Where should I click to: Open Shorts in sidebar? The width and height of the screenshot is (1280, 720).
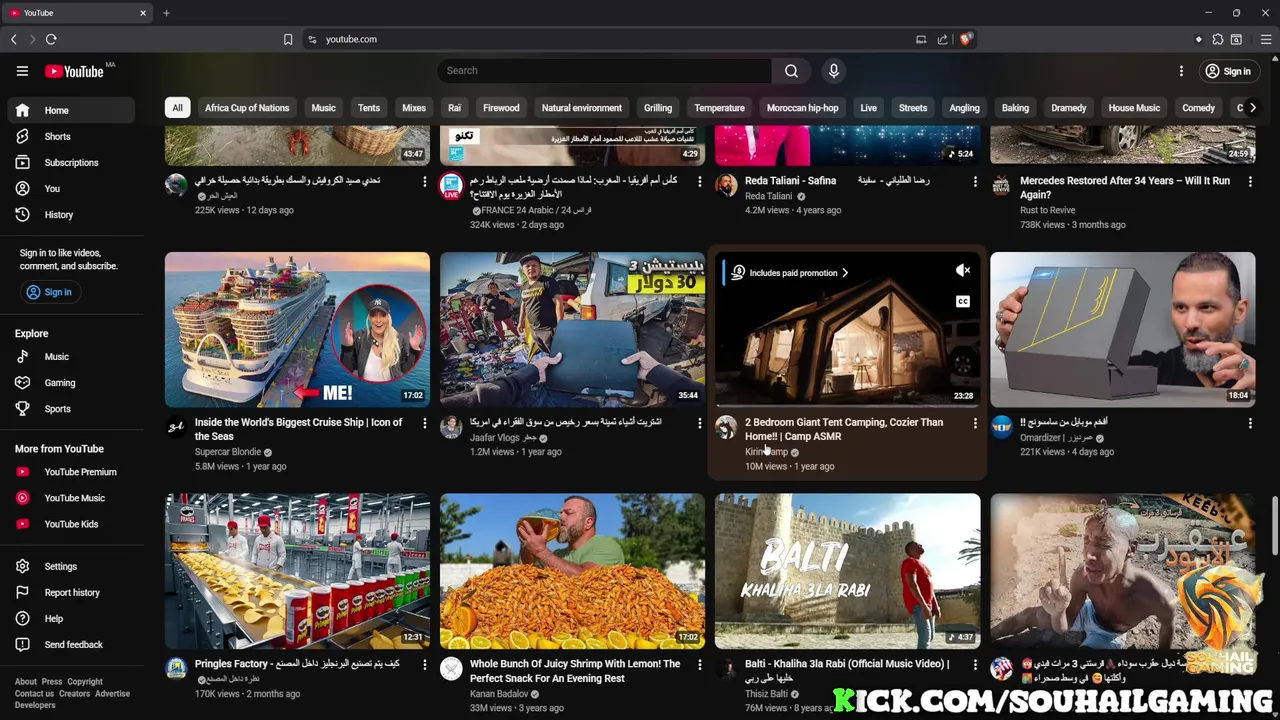tap(71, 136)
